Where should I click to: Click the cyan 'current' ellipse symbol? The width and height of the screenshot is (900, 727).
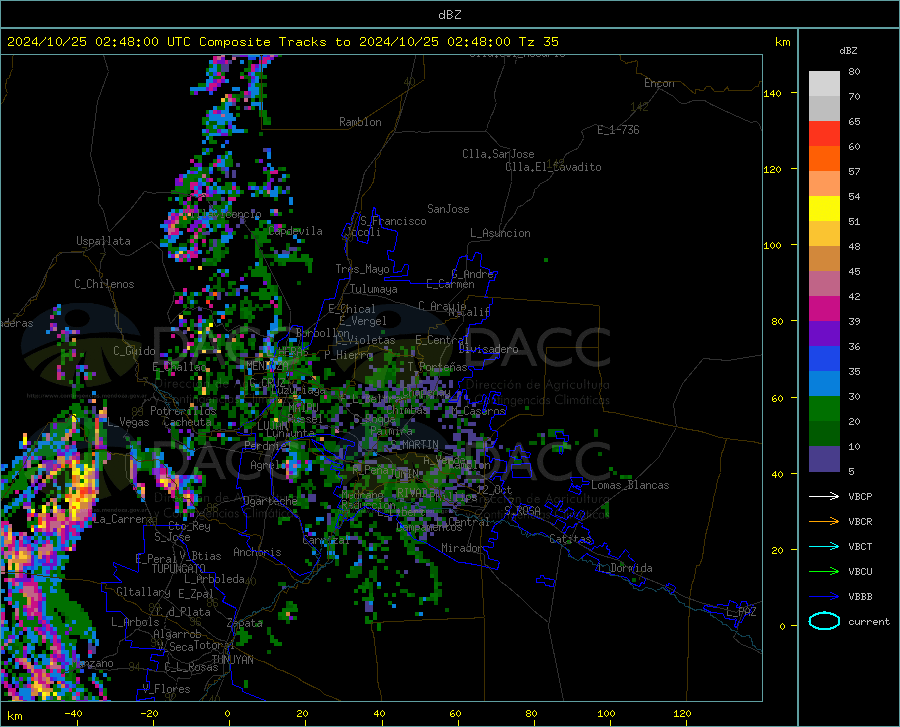(824, 621)
